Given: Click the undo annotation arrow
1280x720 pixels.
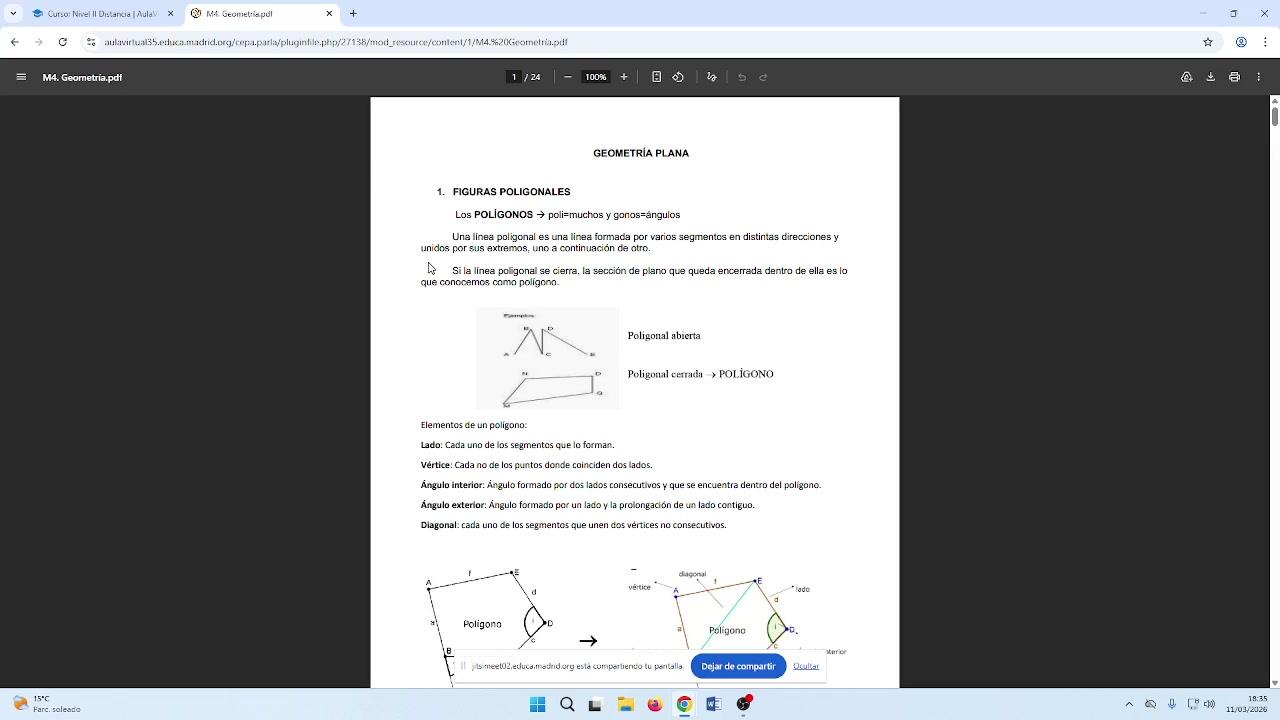Looking at the screenshot, I should [742, 77].
